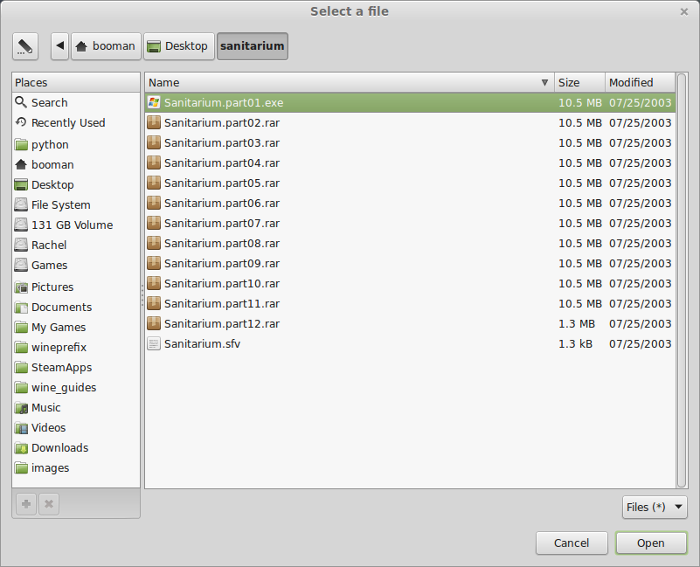Select Sanitarium.part01.exe file
This screenshot has height=567, width=700.
410,103
